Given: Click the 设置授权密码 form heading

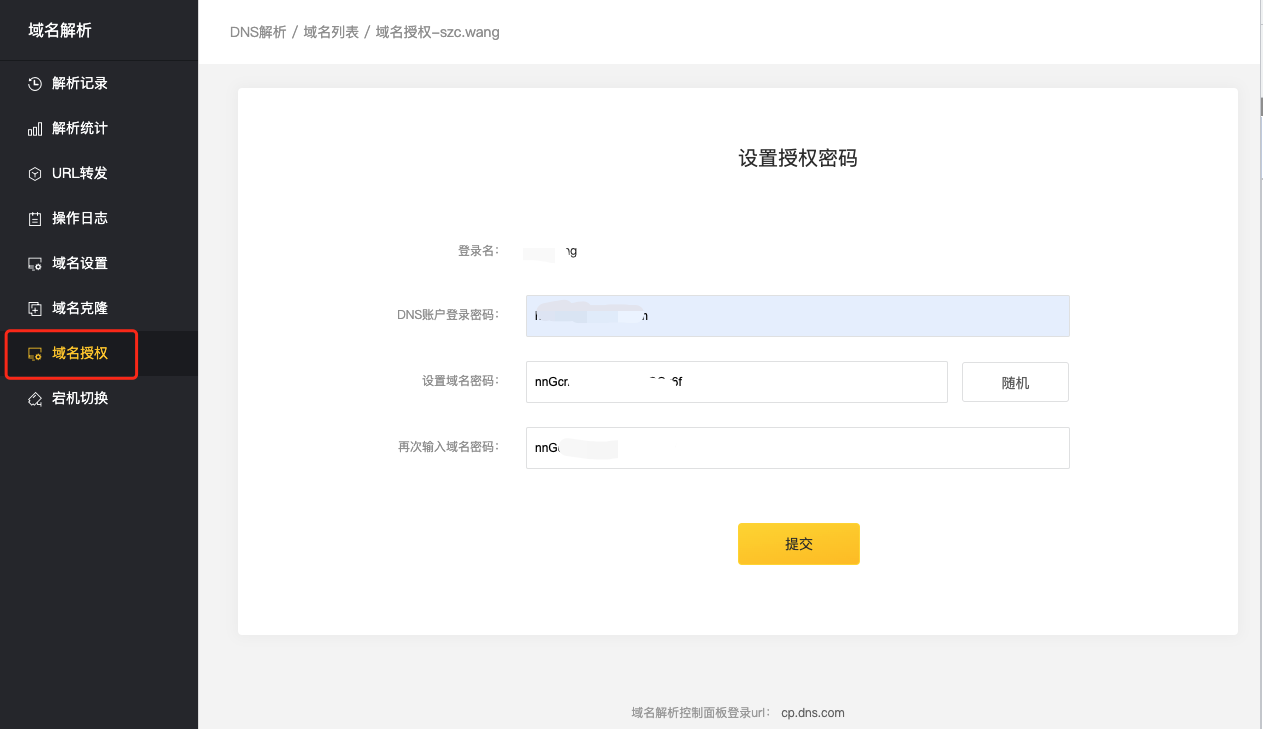Looking at the screenshot, I should tap(797, 158).
